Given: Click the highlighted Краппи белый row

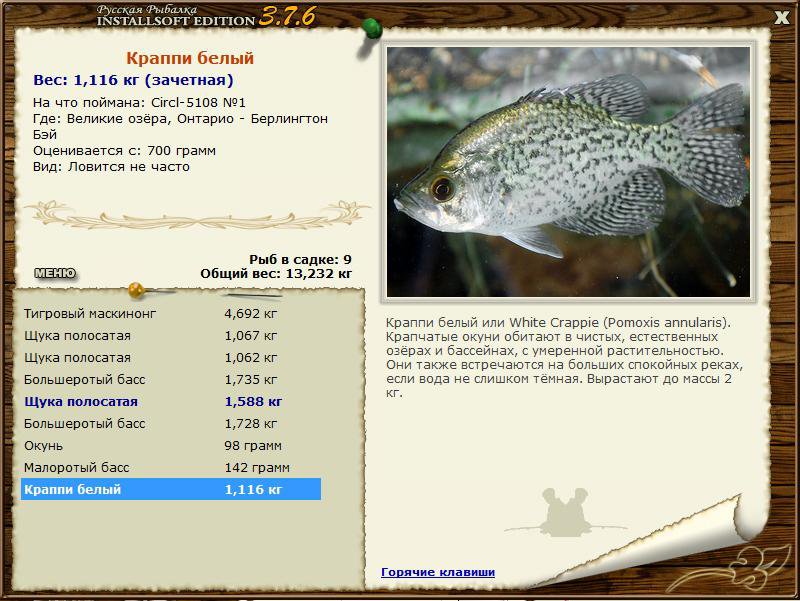Looking at the screenshot, I should pos(171,489).
